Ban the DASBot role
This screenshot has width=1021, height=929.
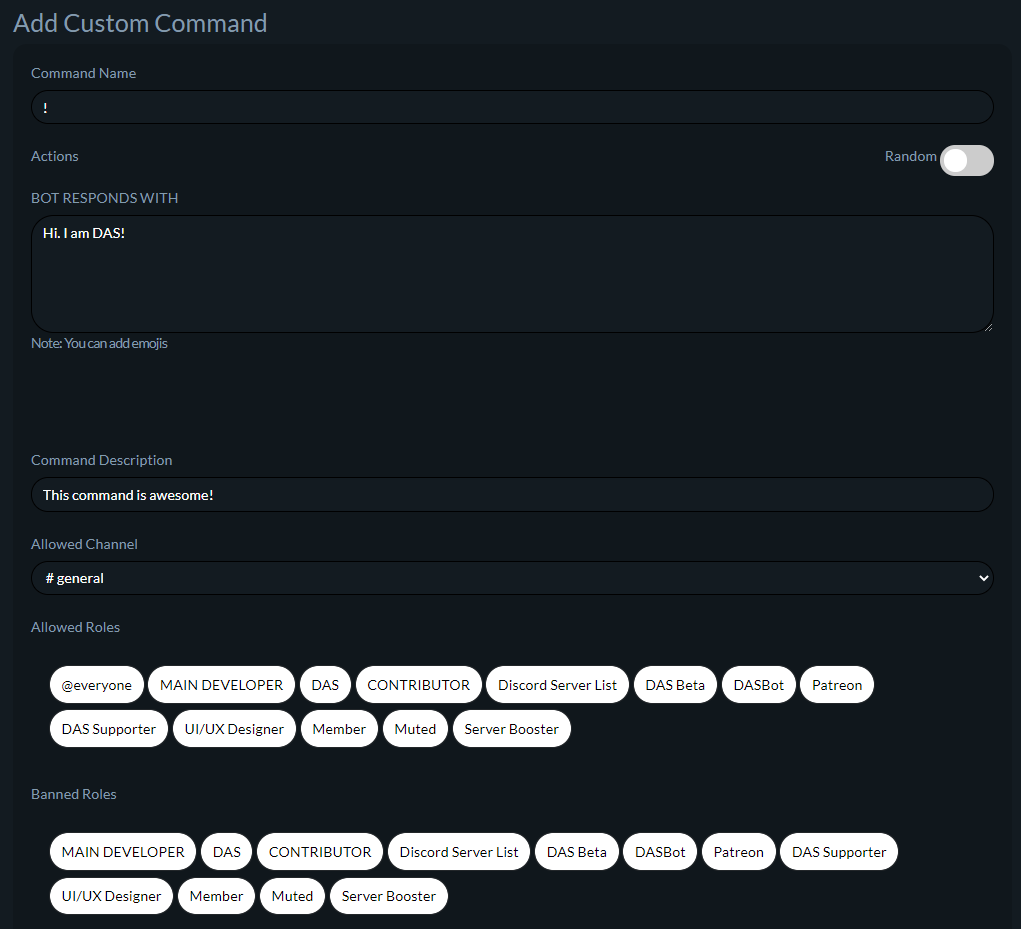tap(660, 852)
